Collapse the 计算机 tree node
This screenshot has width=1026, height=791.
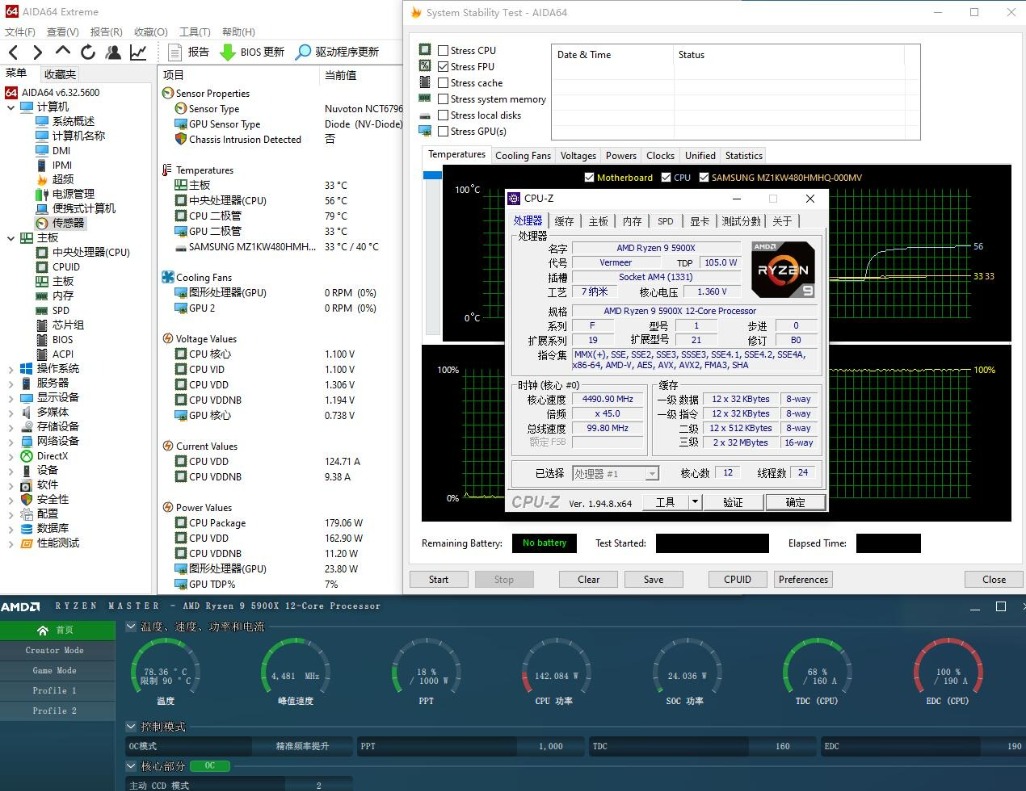point(10,107)
